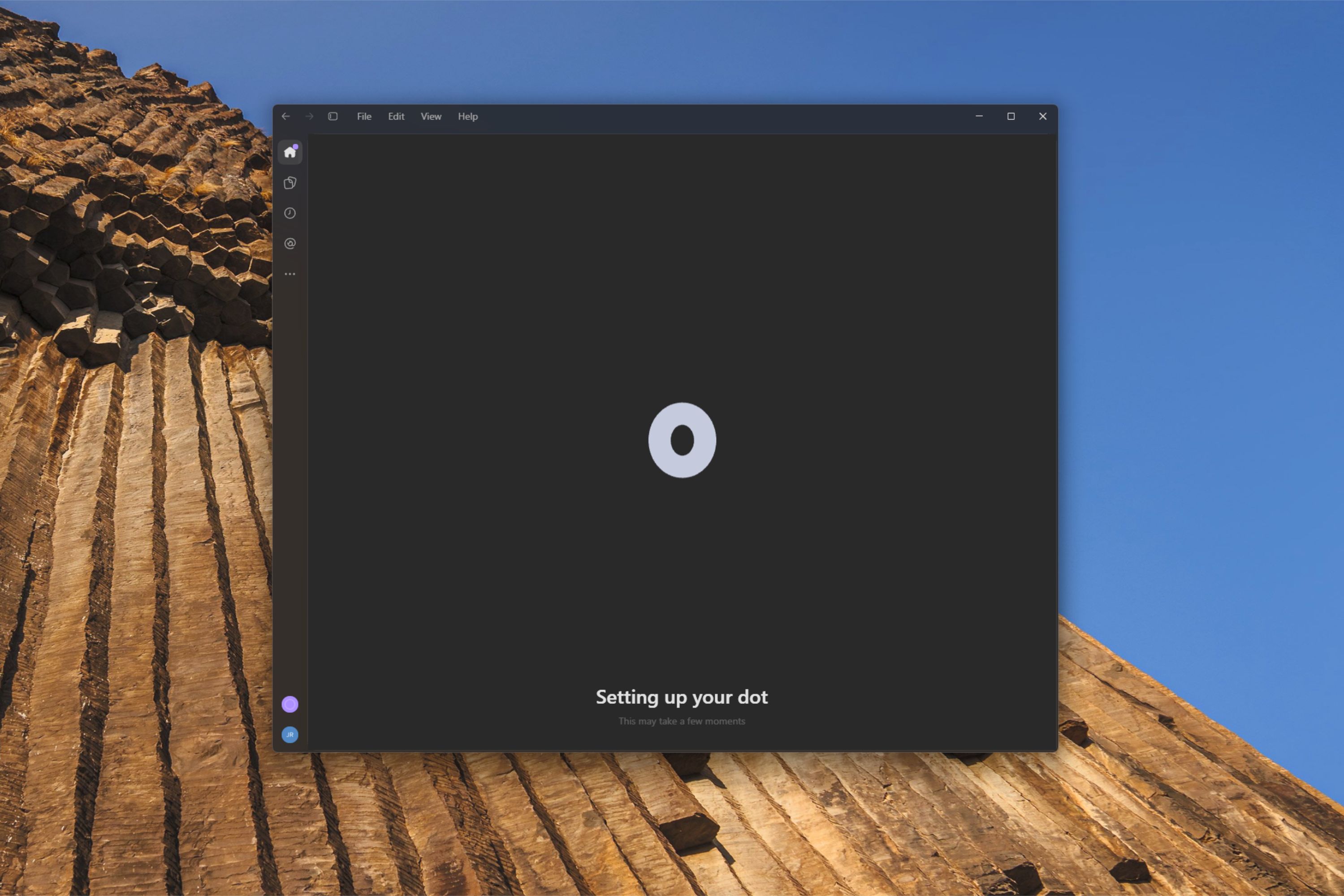Click 'This may take a few moments' text
1344x896 pixels.
[682, 721]
